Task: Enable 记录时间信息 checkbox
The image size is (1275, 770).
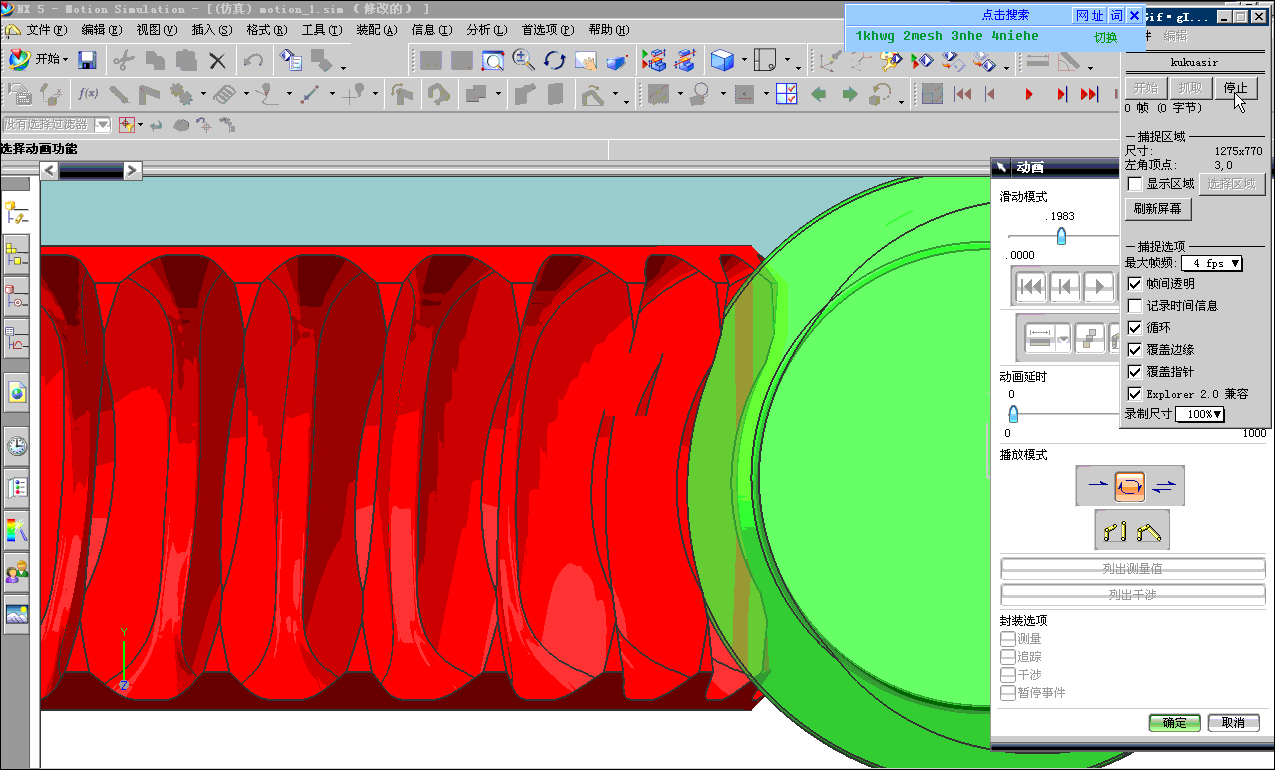Action: (1134, 306)
